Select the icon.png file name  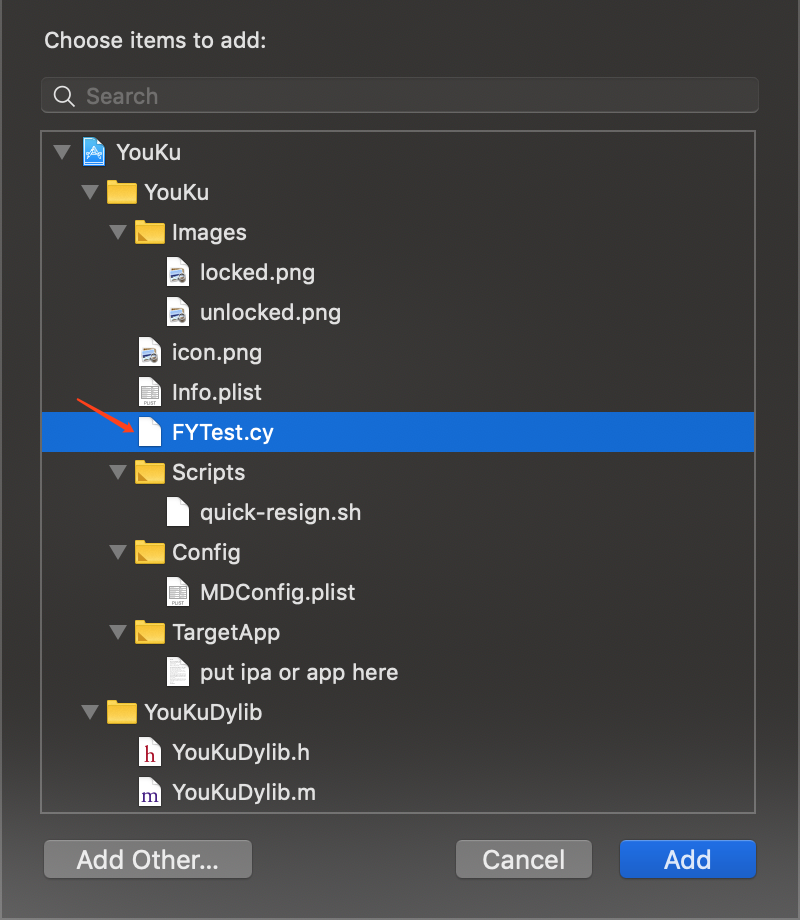click(x=217, y=353)
